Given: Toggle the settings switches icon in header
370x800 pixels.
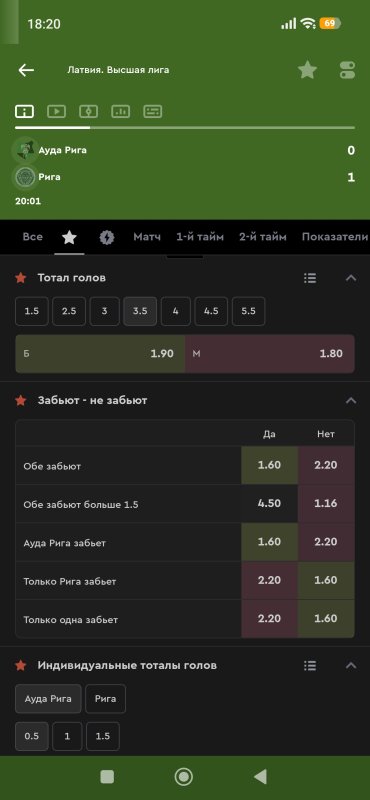Looking at the screenshot, I should tap(348, 70).
